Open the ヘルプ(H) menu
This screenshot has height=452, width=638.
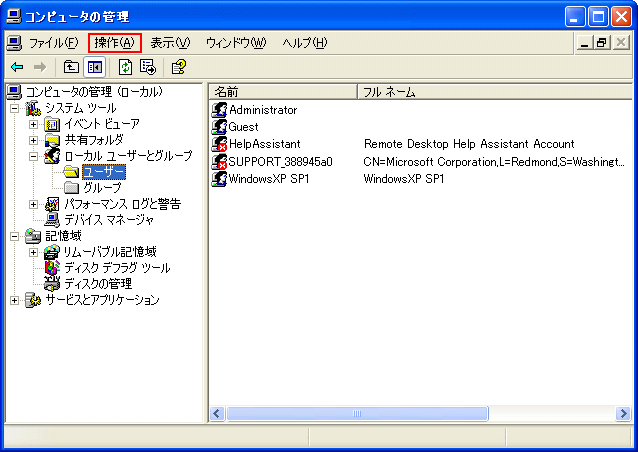[x=304, y=43]
